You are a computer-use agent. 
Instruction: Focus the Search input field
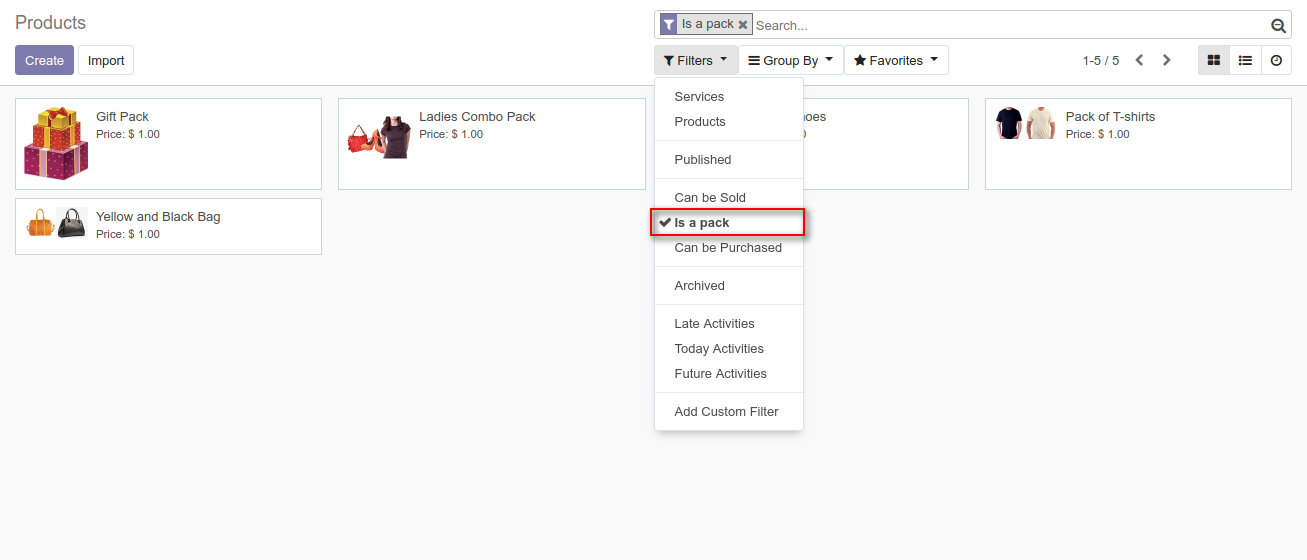coord(1010,25)
